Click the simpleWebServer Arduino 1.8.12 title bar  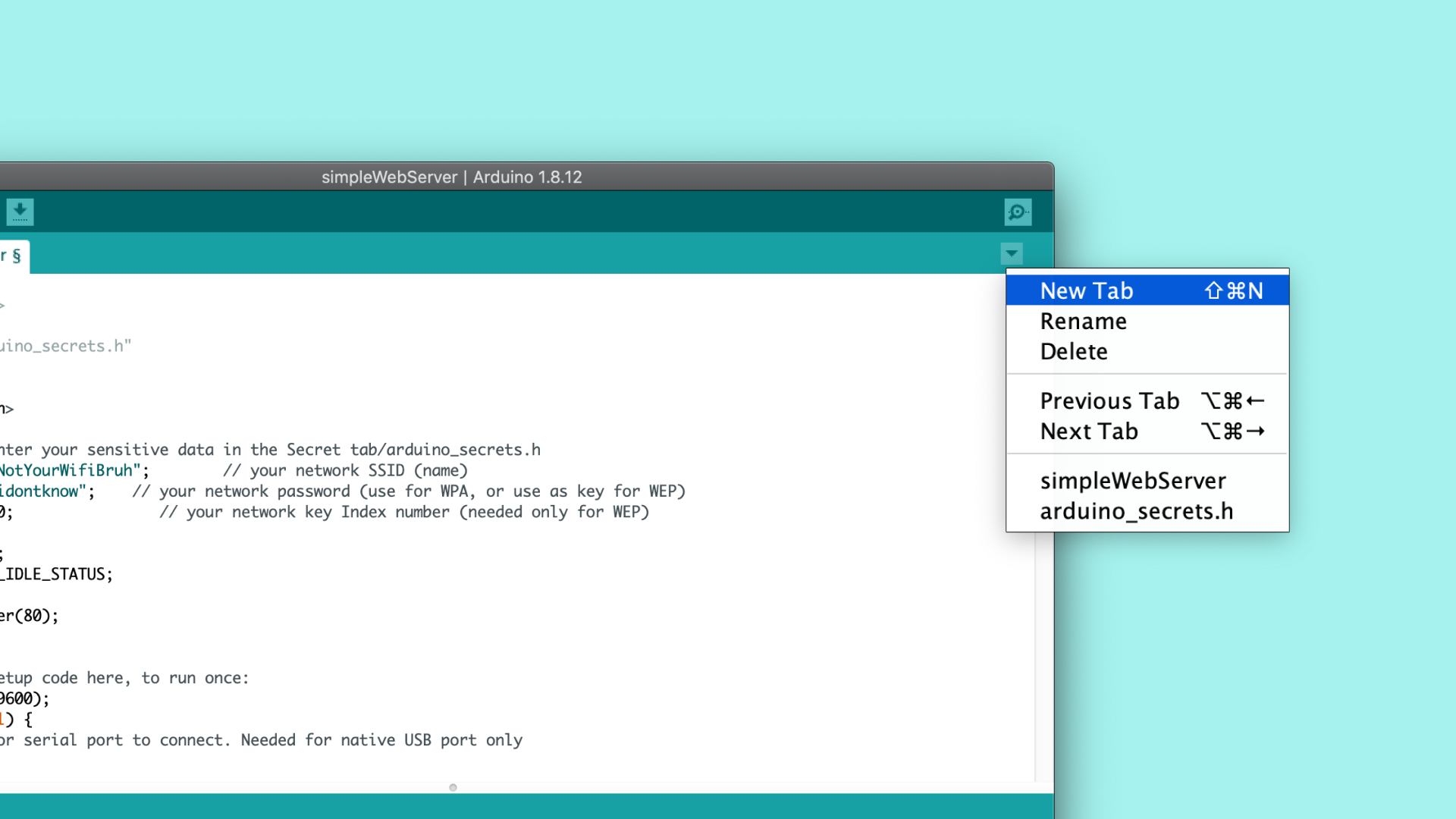pyautogui.click(x=452, y=177)
